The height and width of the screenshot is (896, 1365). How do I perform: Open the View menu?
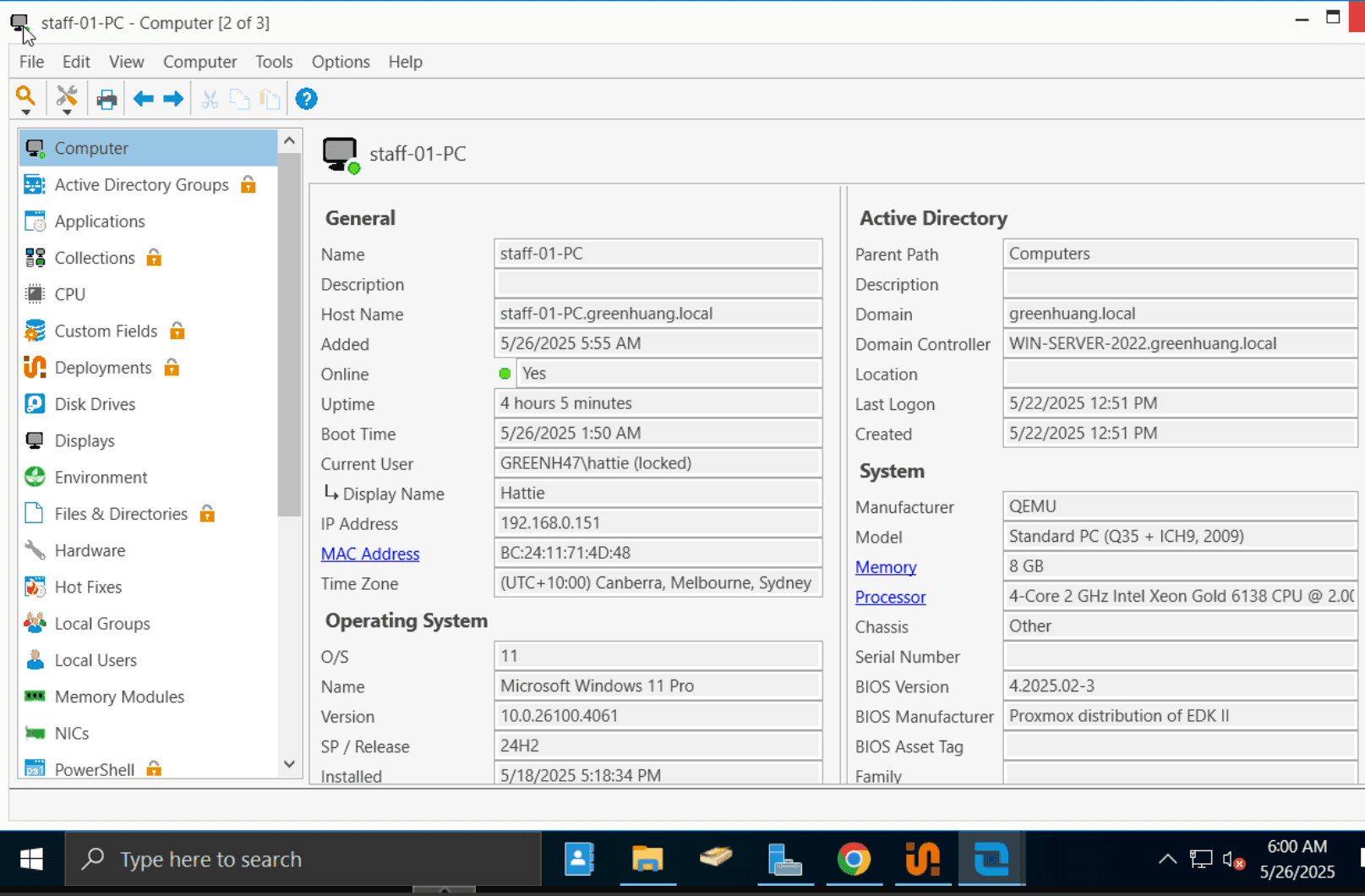pos(126,62)
